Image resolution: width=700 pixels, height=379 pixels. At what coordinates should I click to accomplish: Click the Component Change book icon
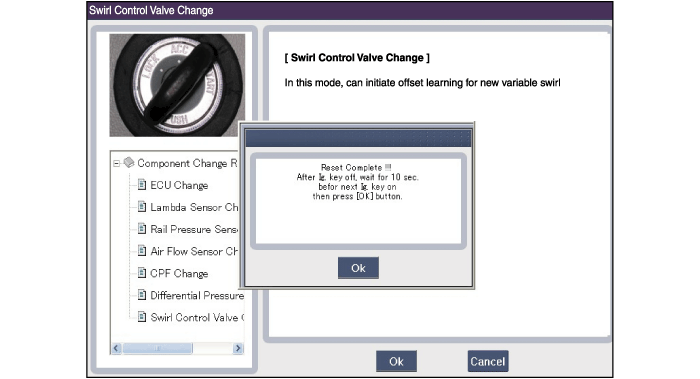(x=129, y=162)
